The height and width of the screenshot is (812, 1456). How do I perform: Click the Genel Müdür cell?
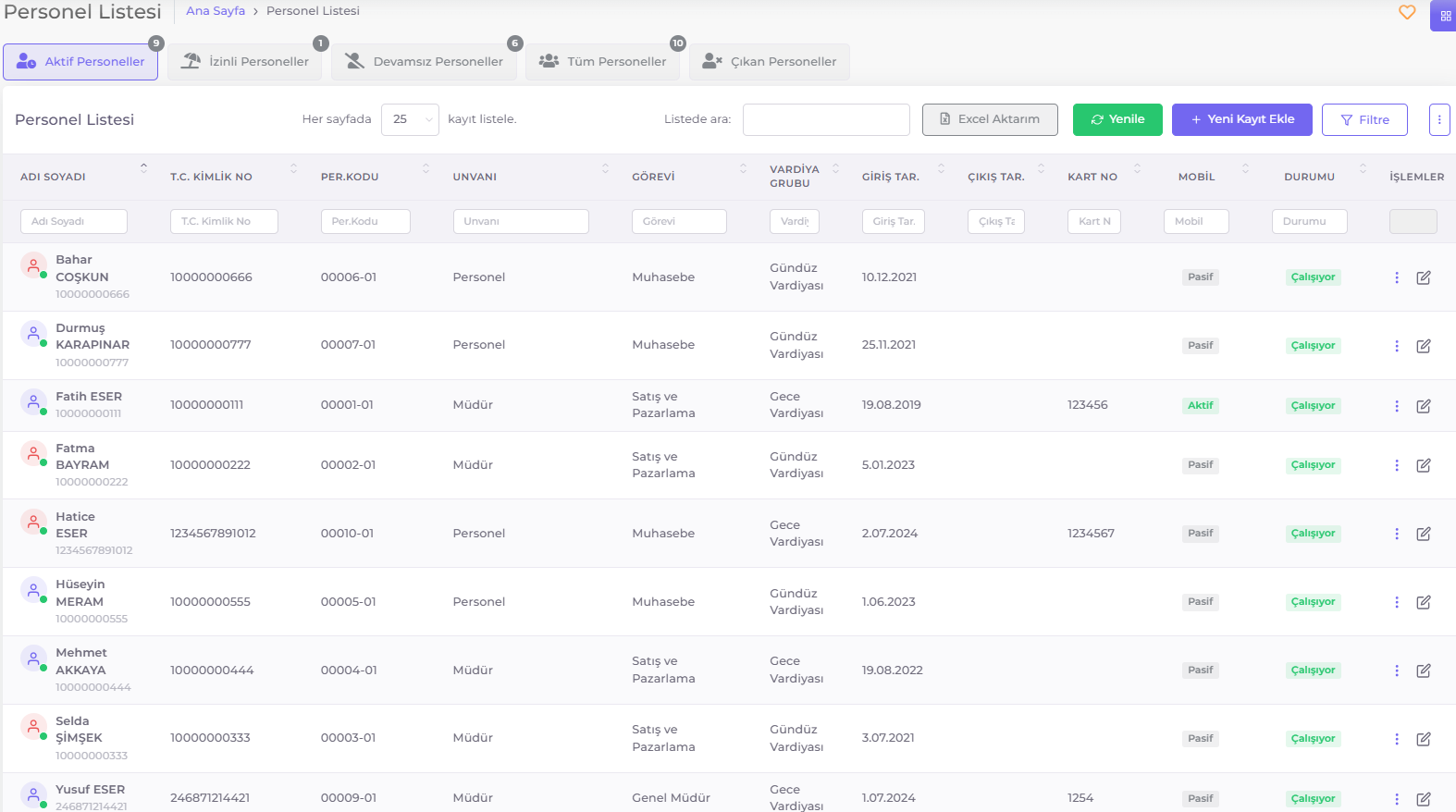point(671,798)
